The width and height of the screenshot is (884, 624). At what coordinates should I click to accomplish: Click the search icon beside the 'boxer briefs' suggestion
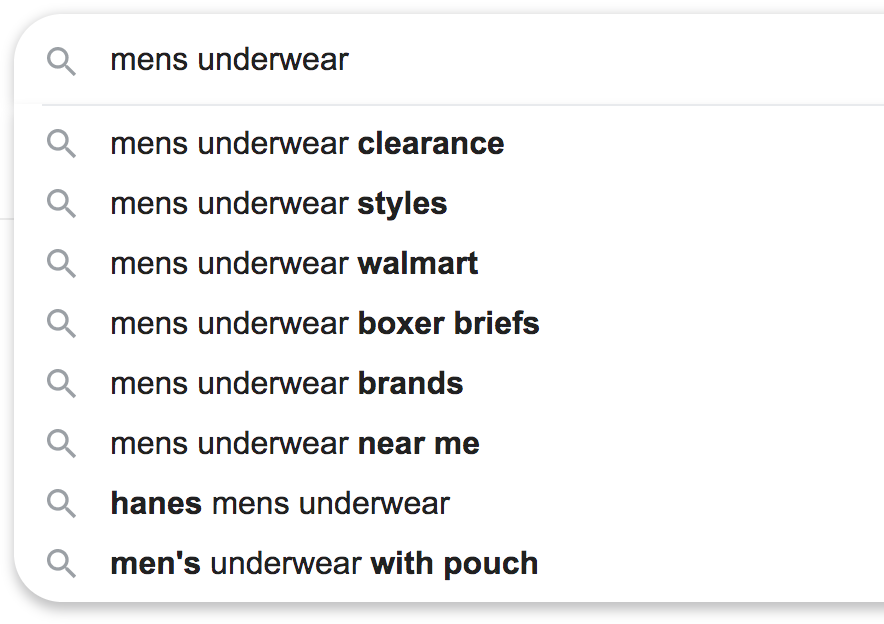tap(61, 324)
